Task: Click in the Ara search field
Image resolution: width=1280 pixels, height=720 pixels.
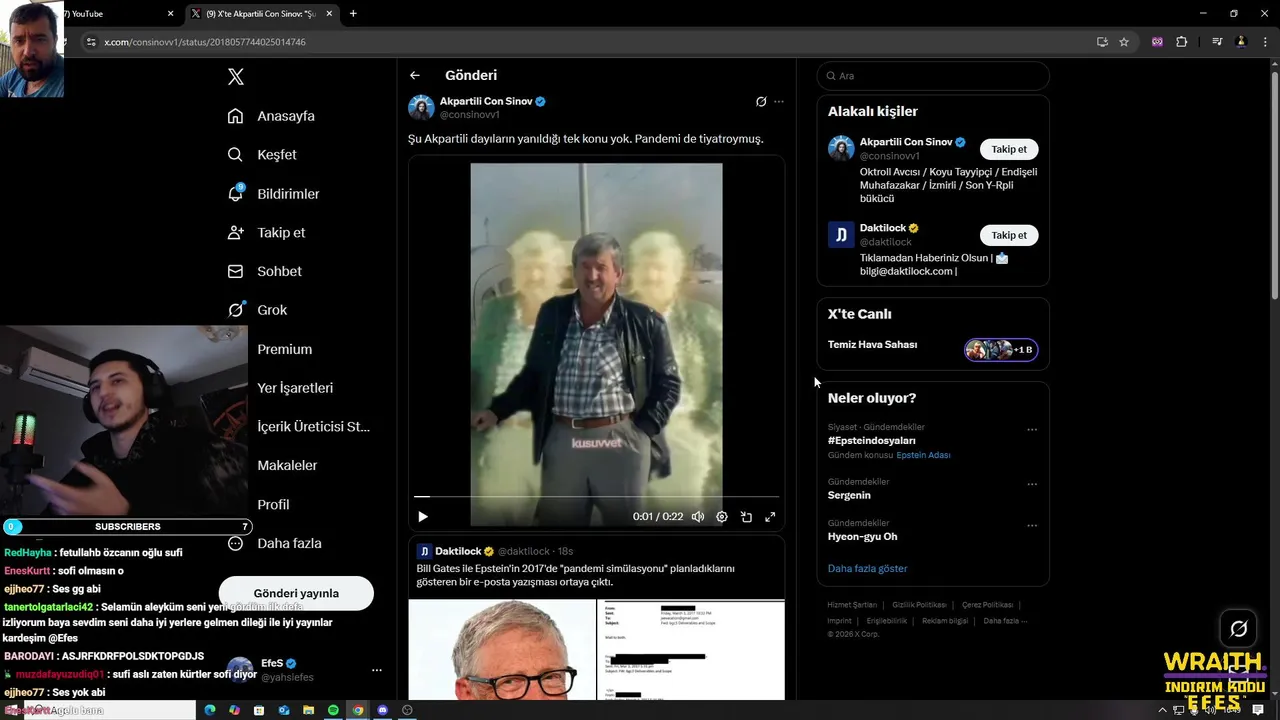Action: pos(933,76)
